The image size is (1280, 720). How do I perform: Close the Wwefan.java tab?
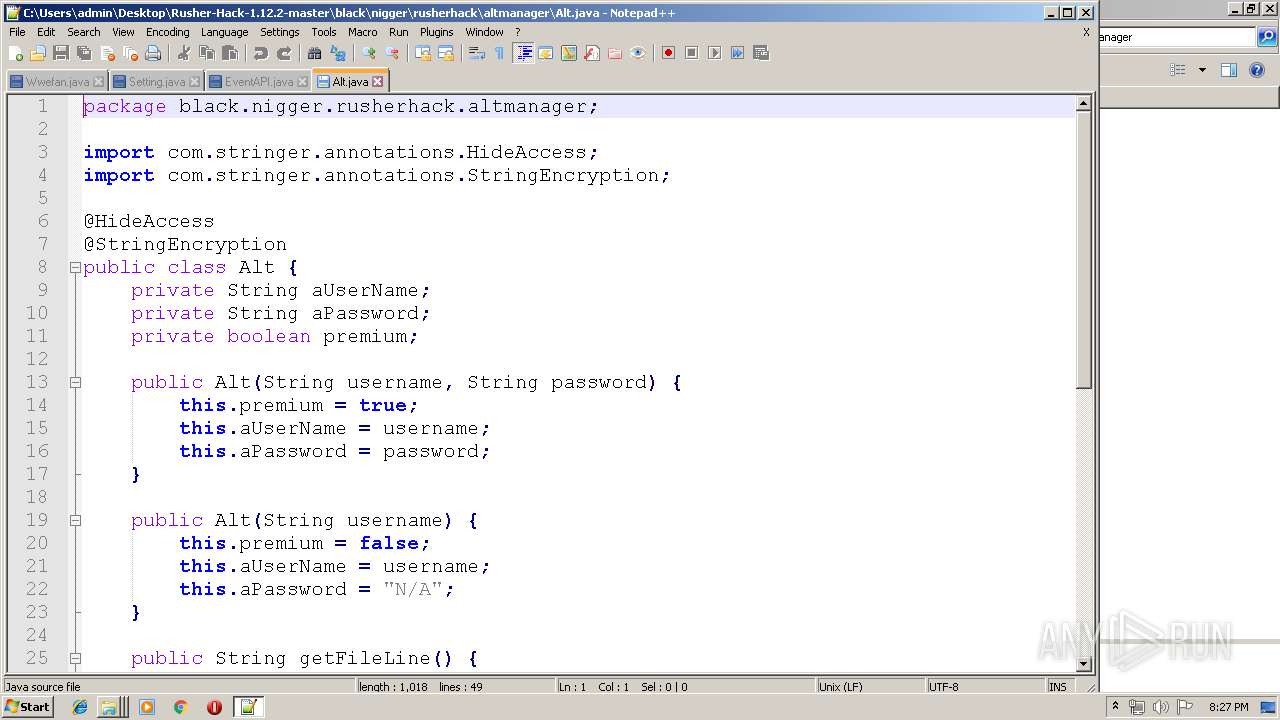98,82
